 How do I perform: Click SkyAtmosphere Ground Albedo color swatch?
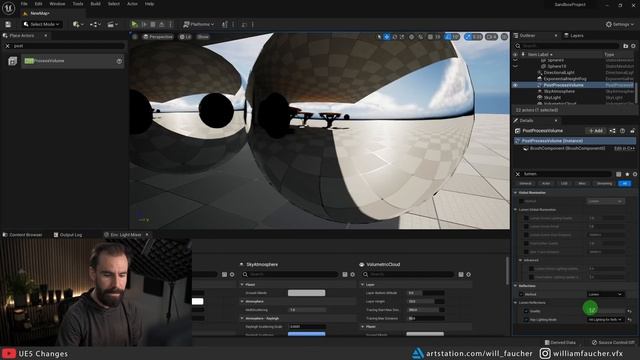pyautogui.click(x=307, y=293)
